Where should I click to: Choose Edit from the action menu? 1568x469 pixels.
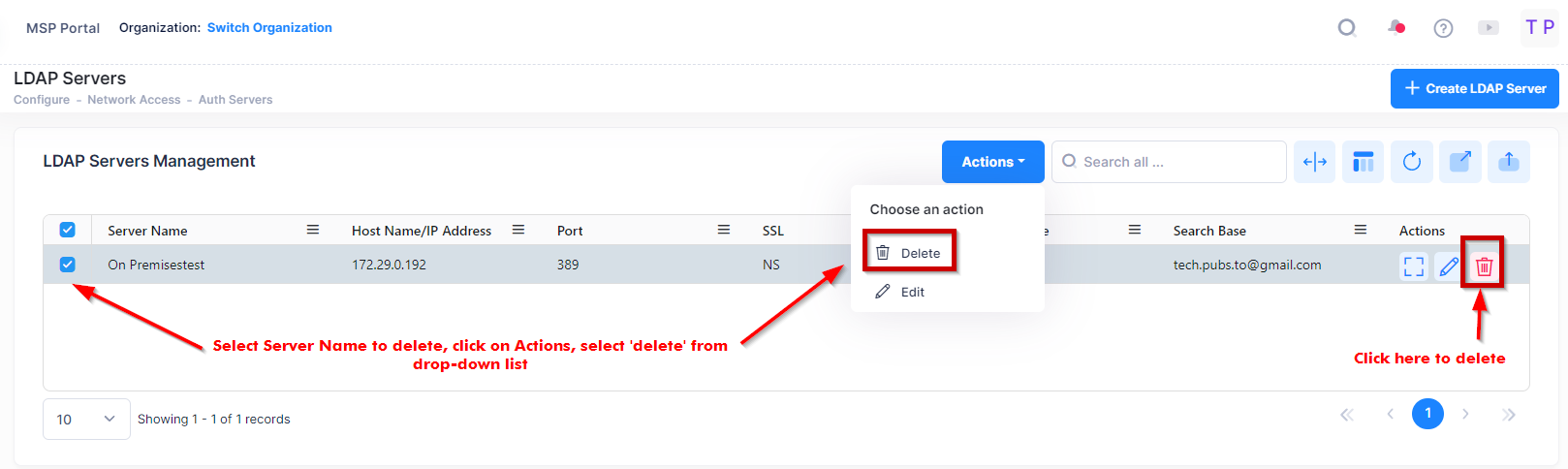coord(912,292)
